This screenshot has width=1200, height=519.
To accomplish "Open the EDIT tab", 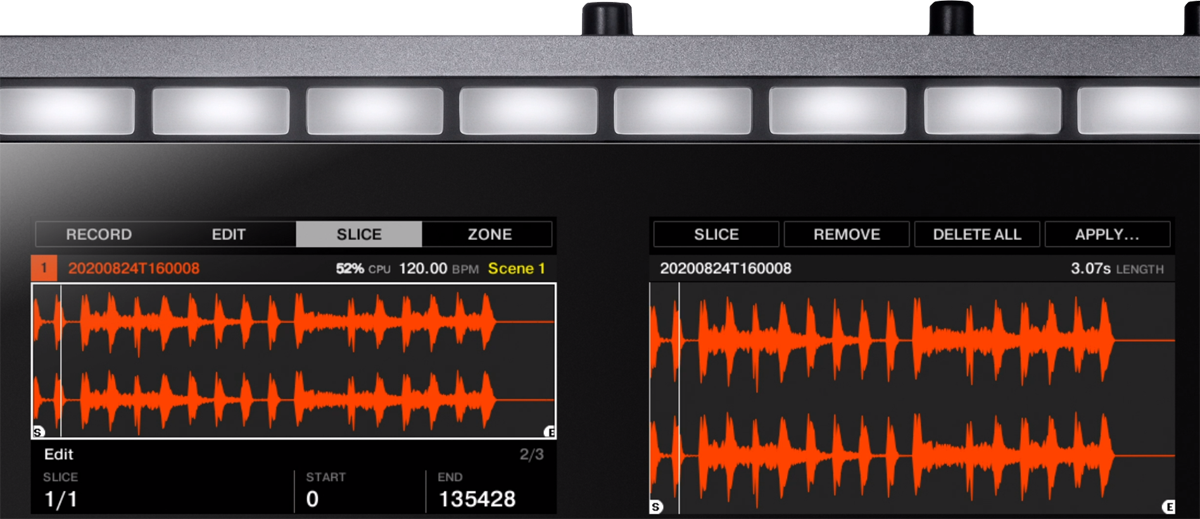I will click(229, 234).
